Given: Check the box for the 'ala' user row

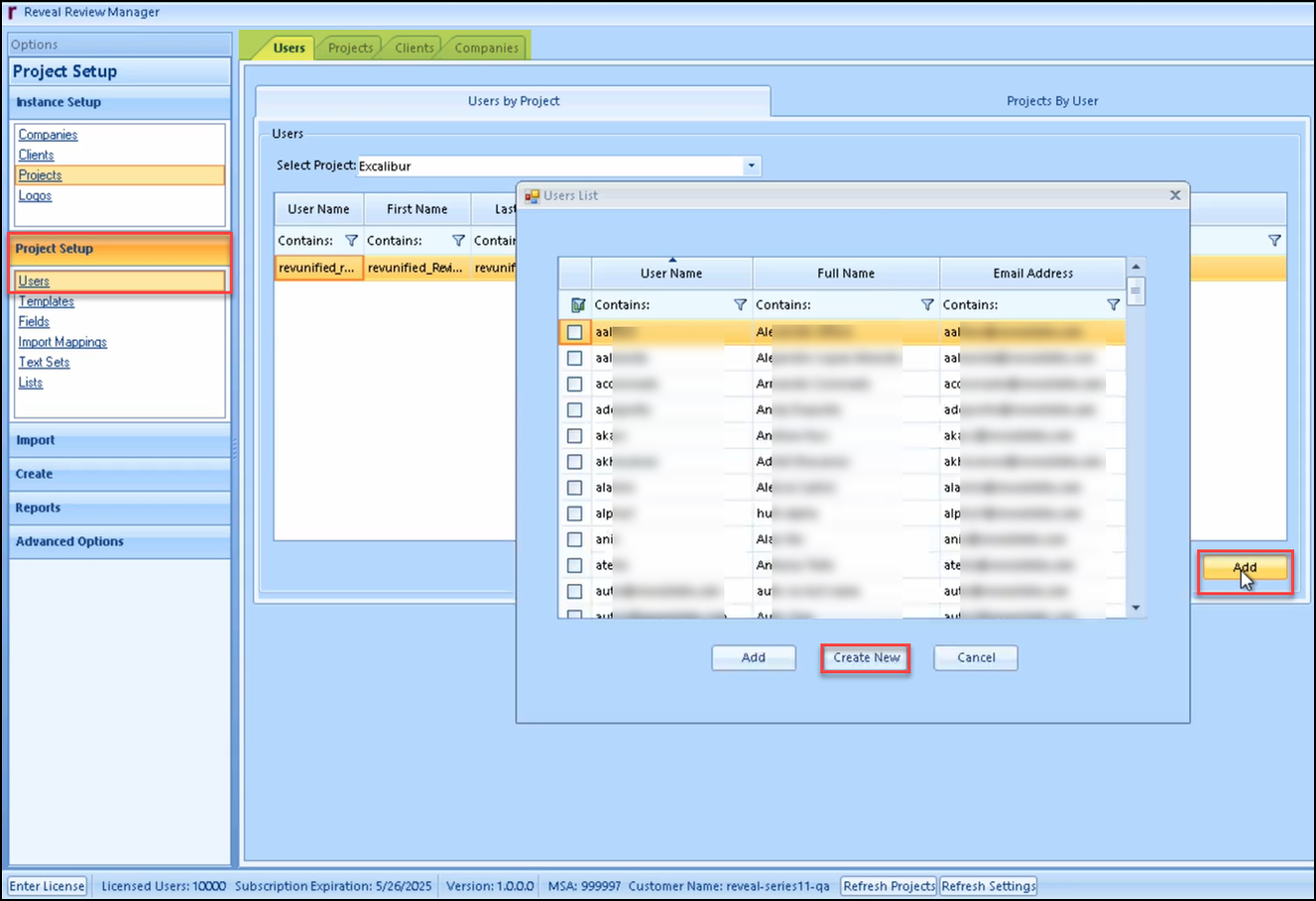Looking at the screenshot, I should coord(574,487).
